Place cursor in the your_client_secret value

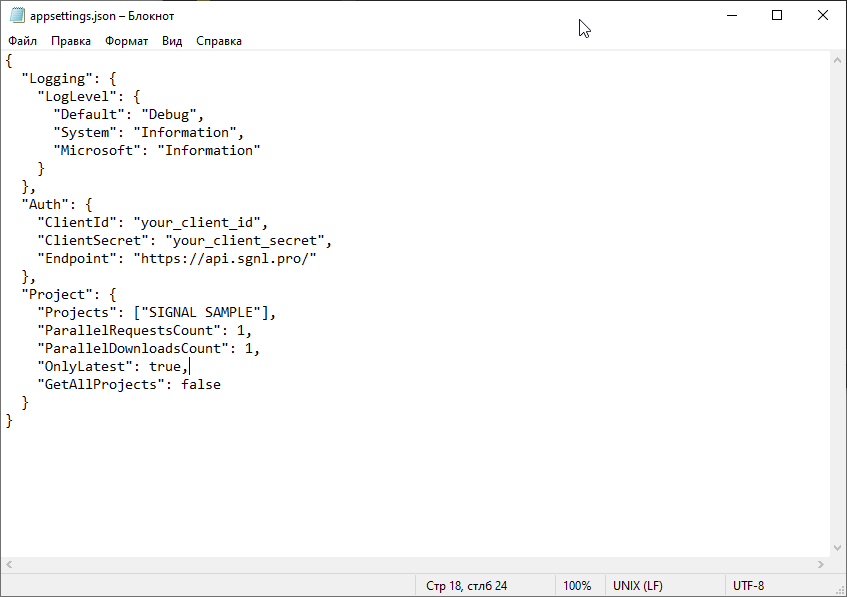tap(247, 240)
